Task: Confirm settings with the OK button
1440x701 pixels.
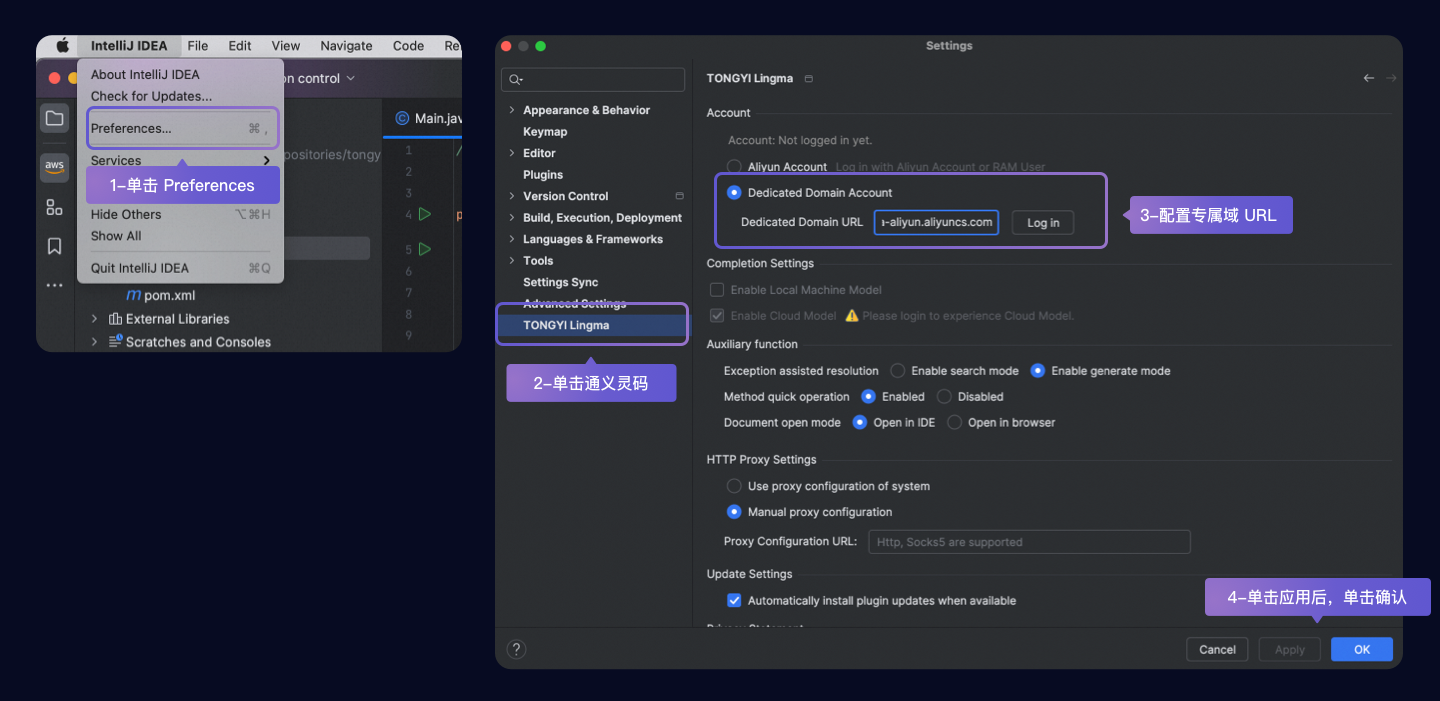Action: pyautogui.click(x=1361, y=649)
